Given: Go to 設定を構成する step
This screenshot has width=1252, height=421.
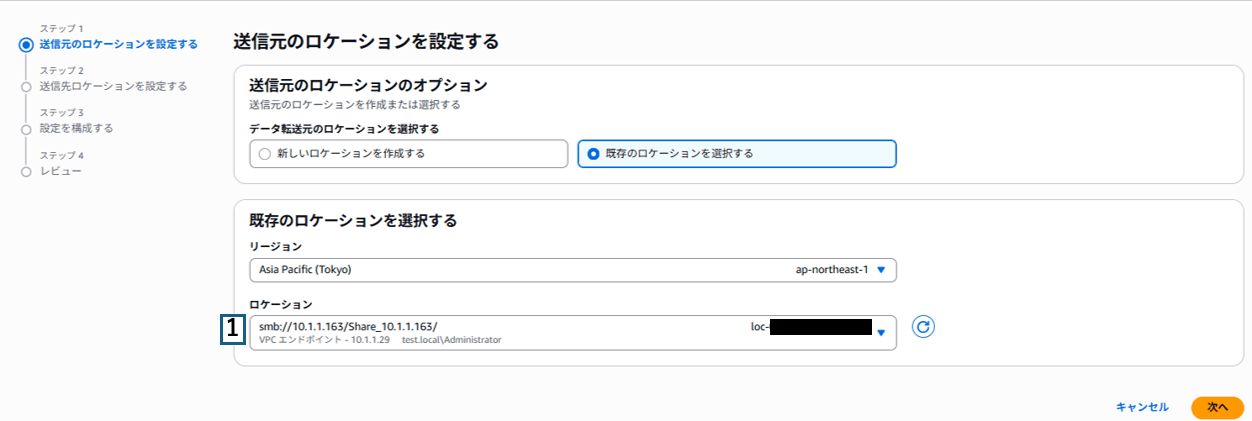Looking at the screenshot, I should click(76, 128).
